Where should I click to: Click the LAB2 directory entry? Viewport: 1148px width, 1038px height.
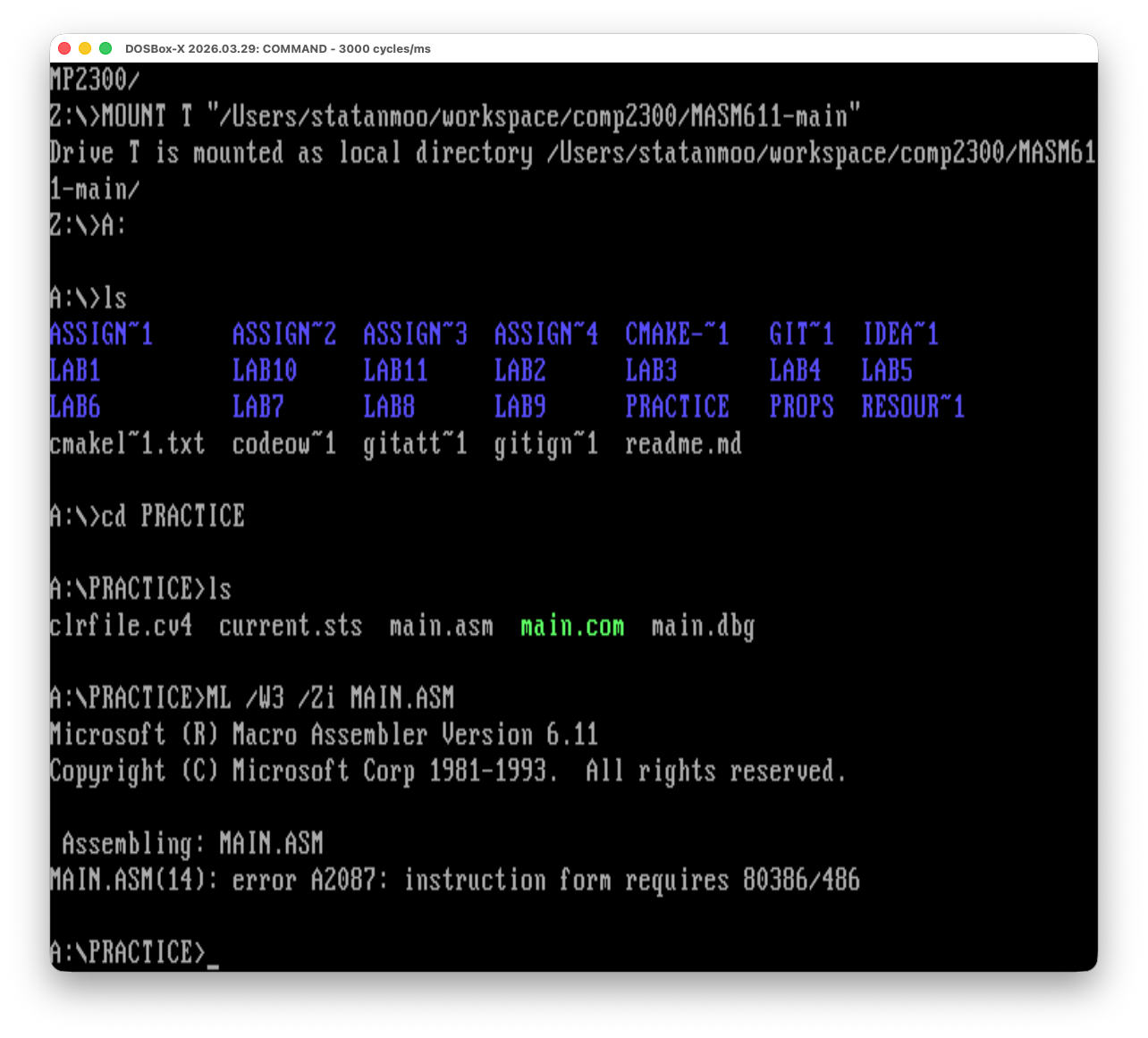(x=520, y=370)
